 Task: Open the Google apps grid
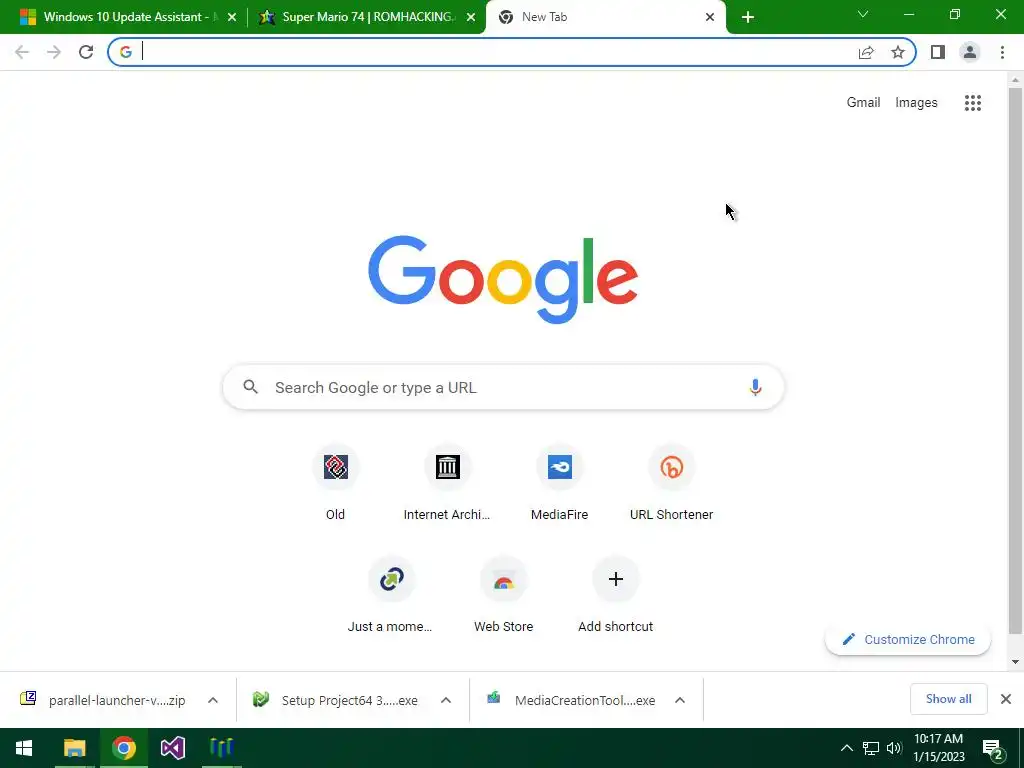(x=972, y=103)
